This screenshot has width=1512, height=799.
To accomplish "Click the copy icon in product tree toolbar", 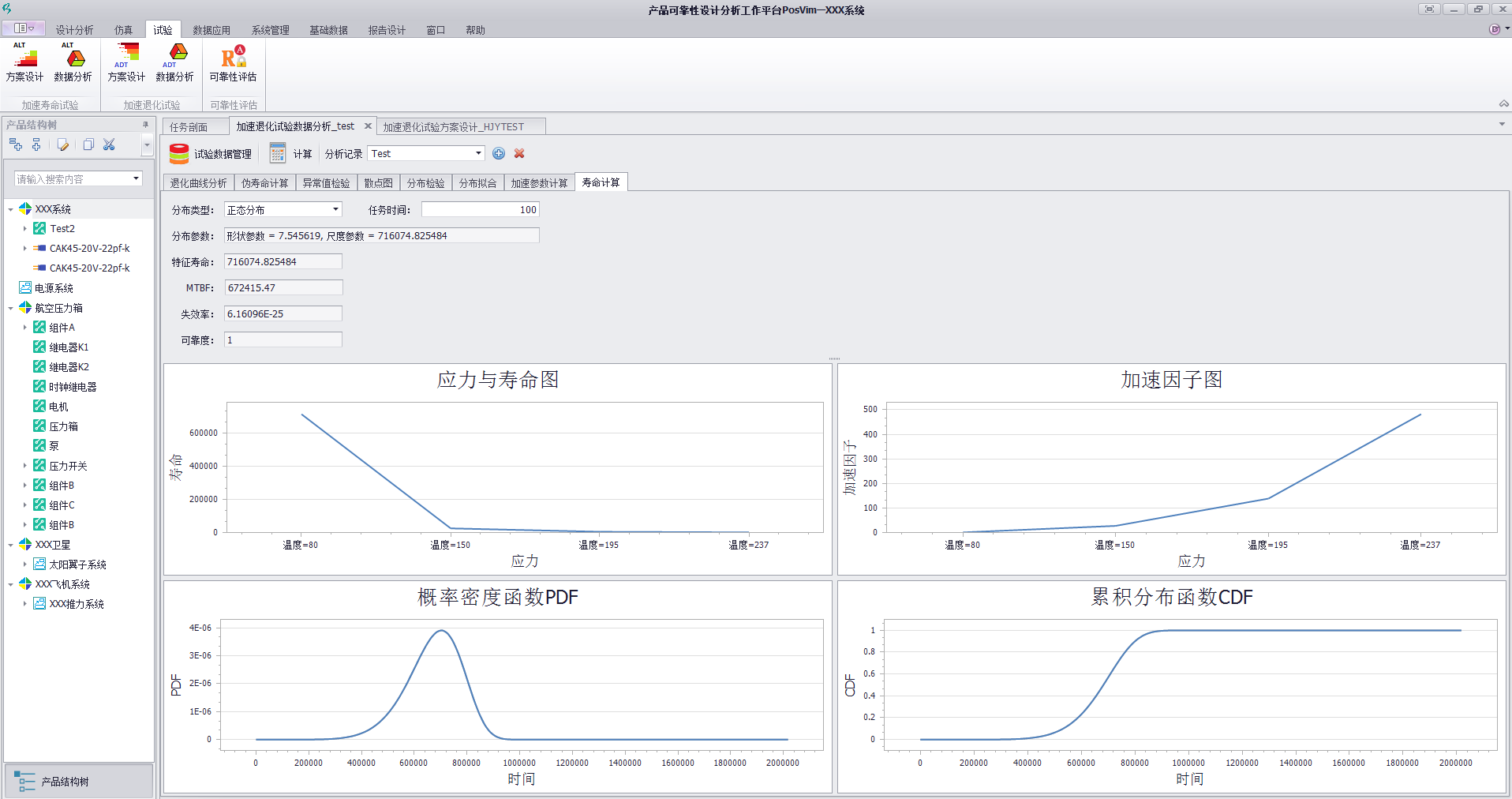I will [88, 144].
